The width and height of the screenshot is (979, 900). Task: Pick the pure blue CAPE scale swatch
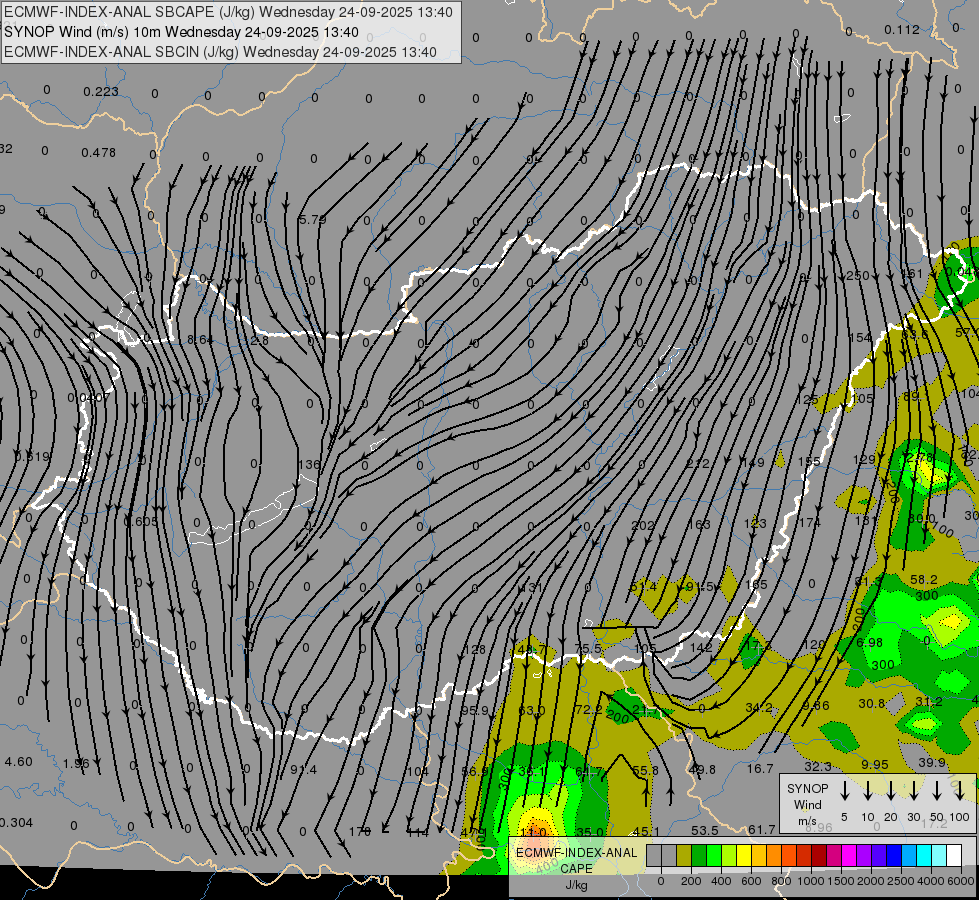tap(893, 855)
